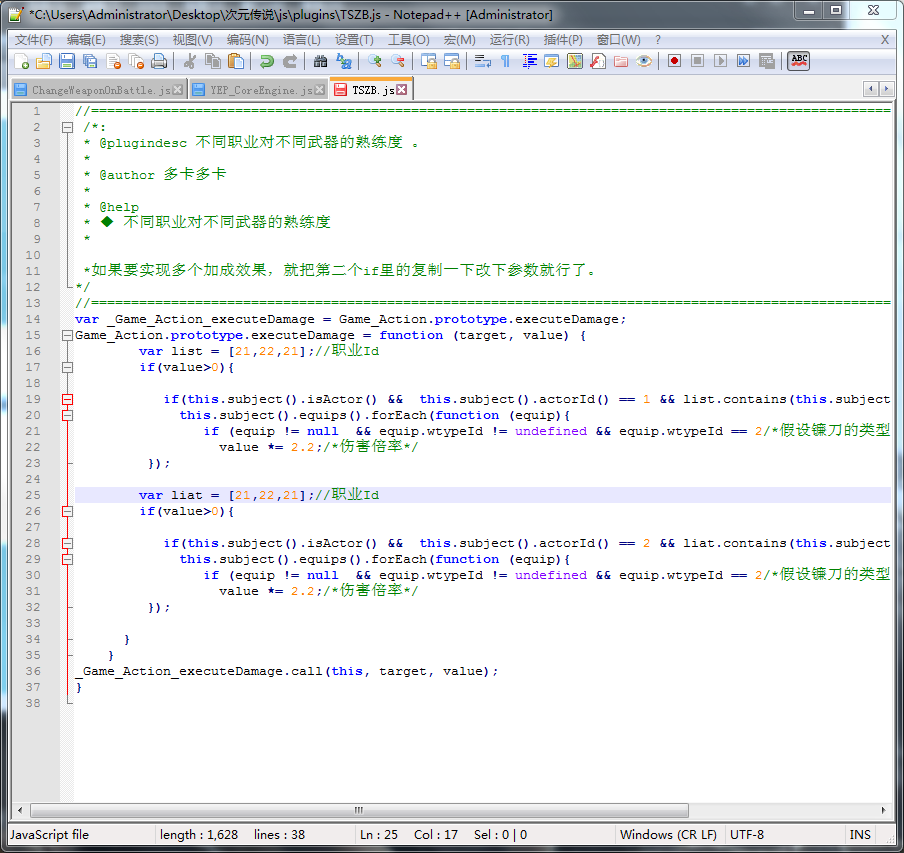Open the 文件(F) menu
The height and width of the screenshot is (853, 904).
tap(33, 40)
